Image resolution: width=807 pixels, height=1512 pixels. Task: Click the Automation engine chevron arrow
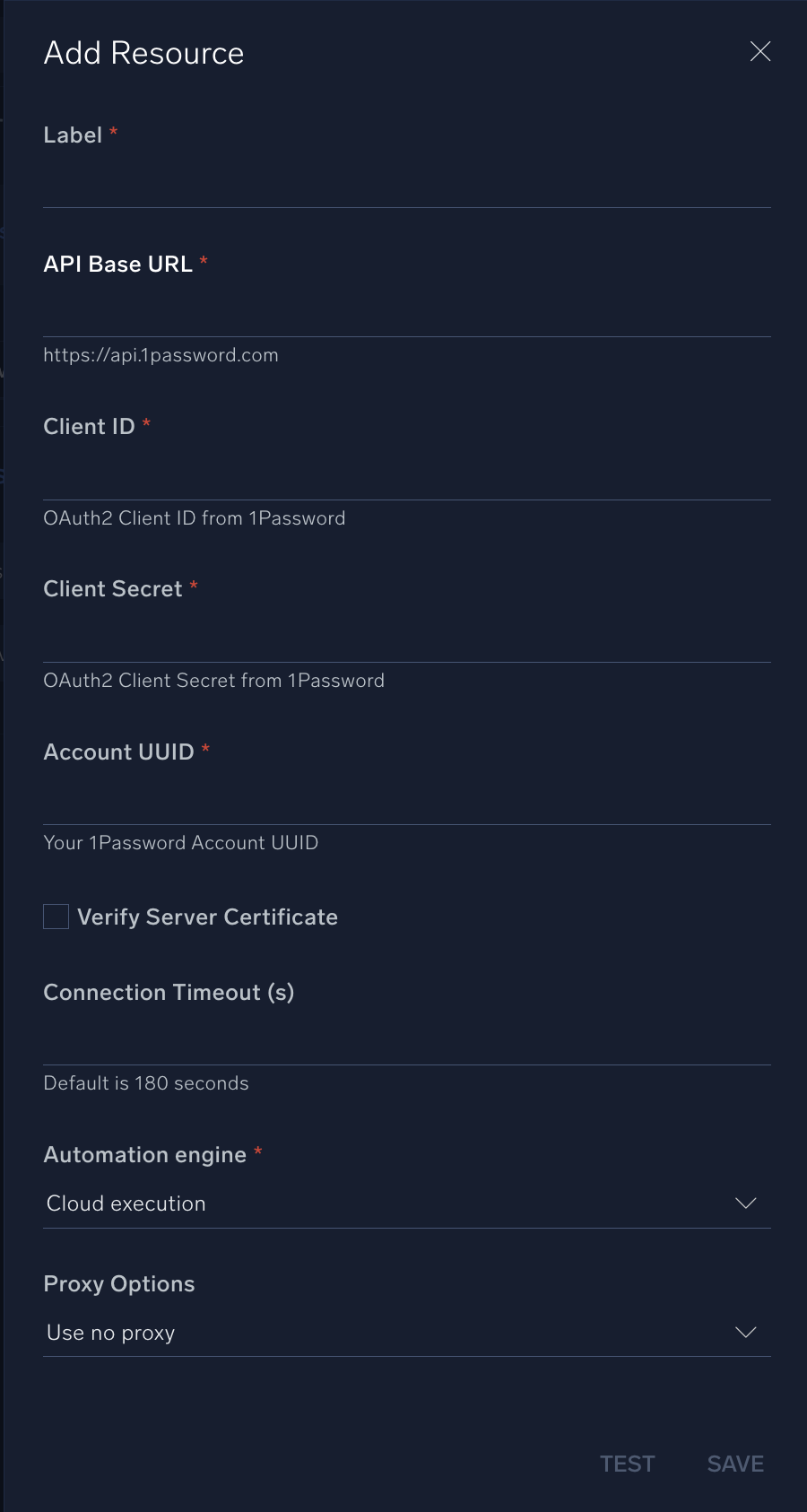tap(746, 1204)
